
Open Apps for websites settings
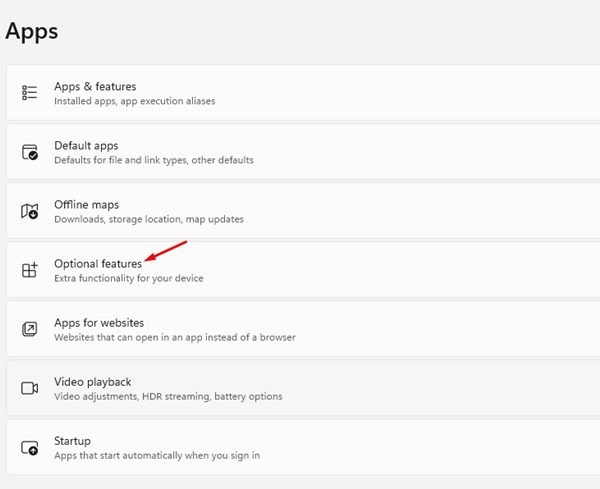coord(303,329)
